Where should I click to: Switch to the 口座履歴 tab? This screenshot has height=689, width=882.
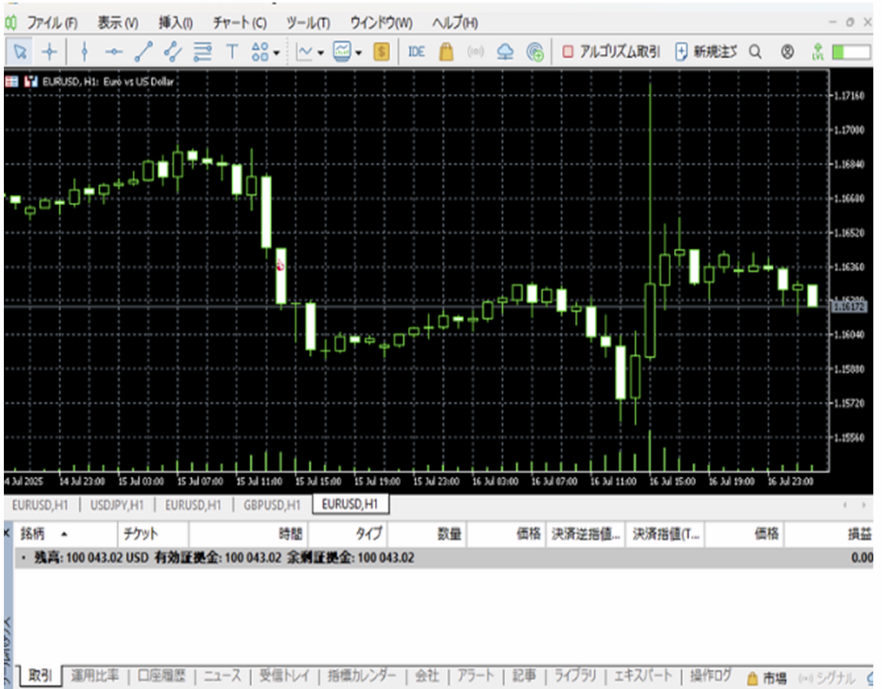[x=163, y=677]
